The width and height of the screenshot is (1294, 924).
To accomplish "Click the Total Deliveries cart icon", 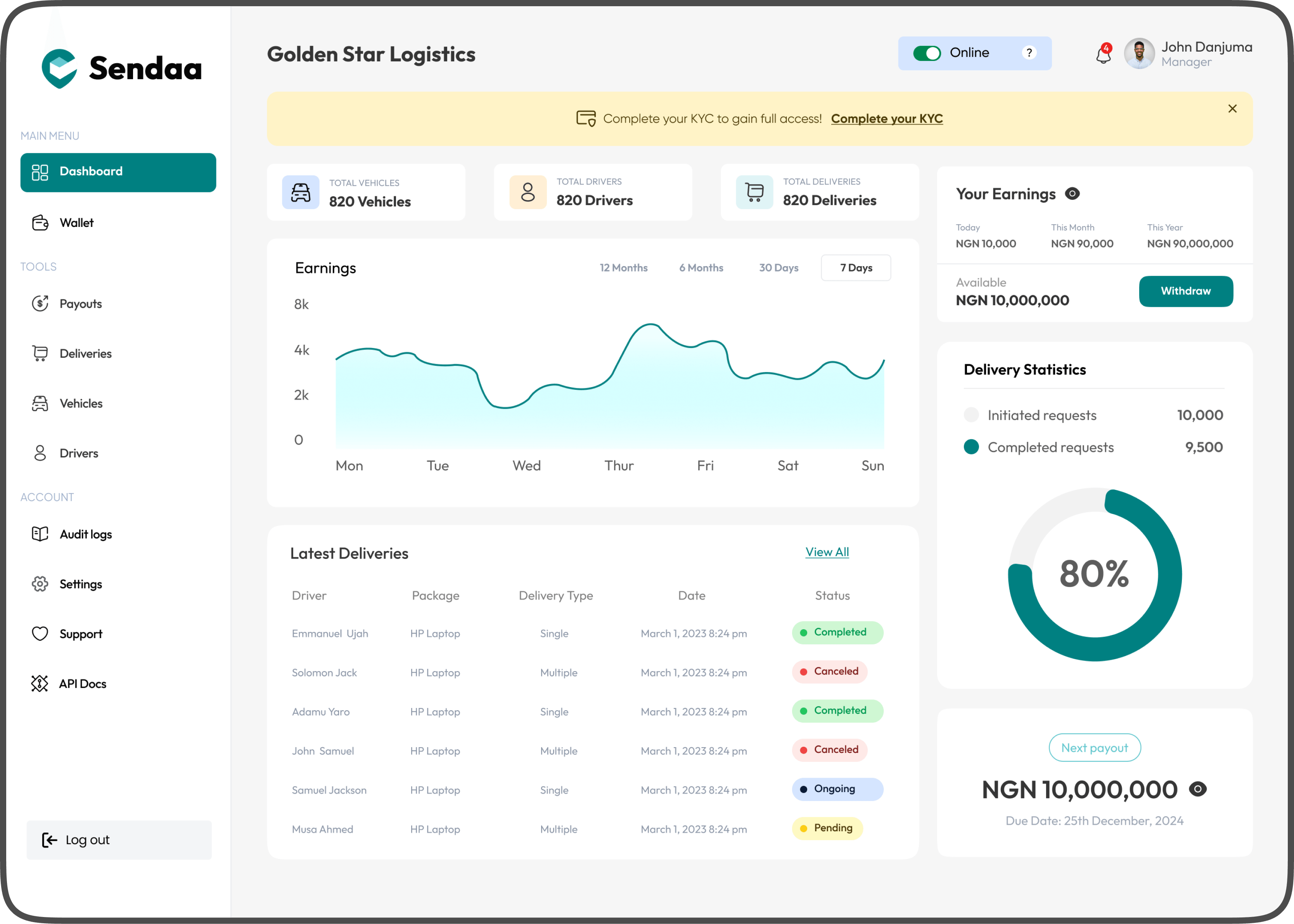I will click(755, 192).
